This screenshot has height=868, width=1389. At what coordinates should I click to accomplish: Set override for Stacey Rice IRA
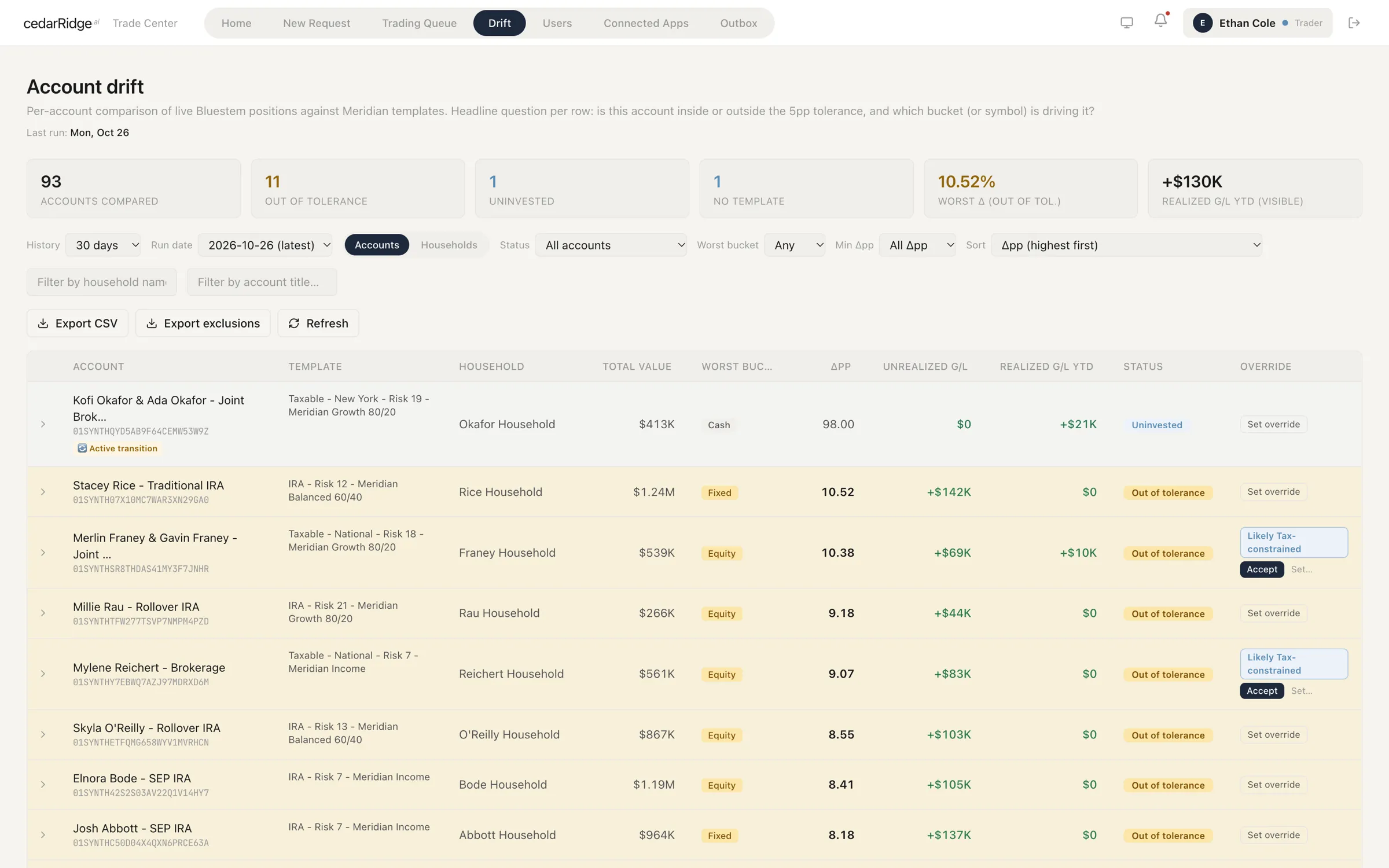pos(1273,492)
